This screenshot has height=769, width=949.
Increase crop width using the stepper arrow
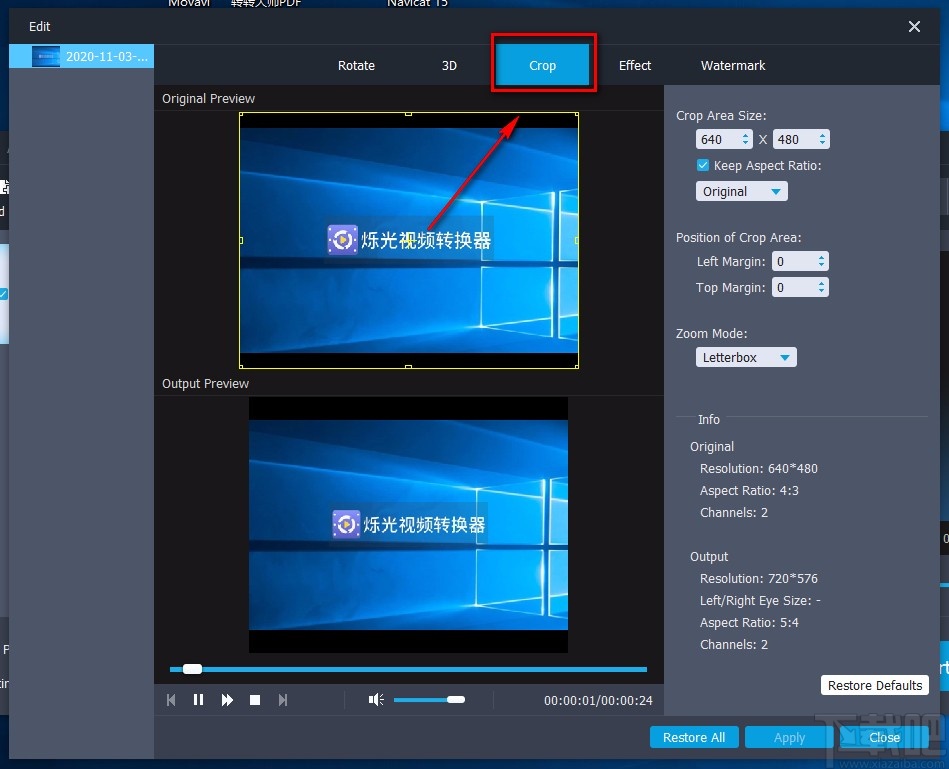coord(745,135)
